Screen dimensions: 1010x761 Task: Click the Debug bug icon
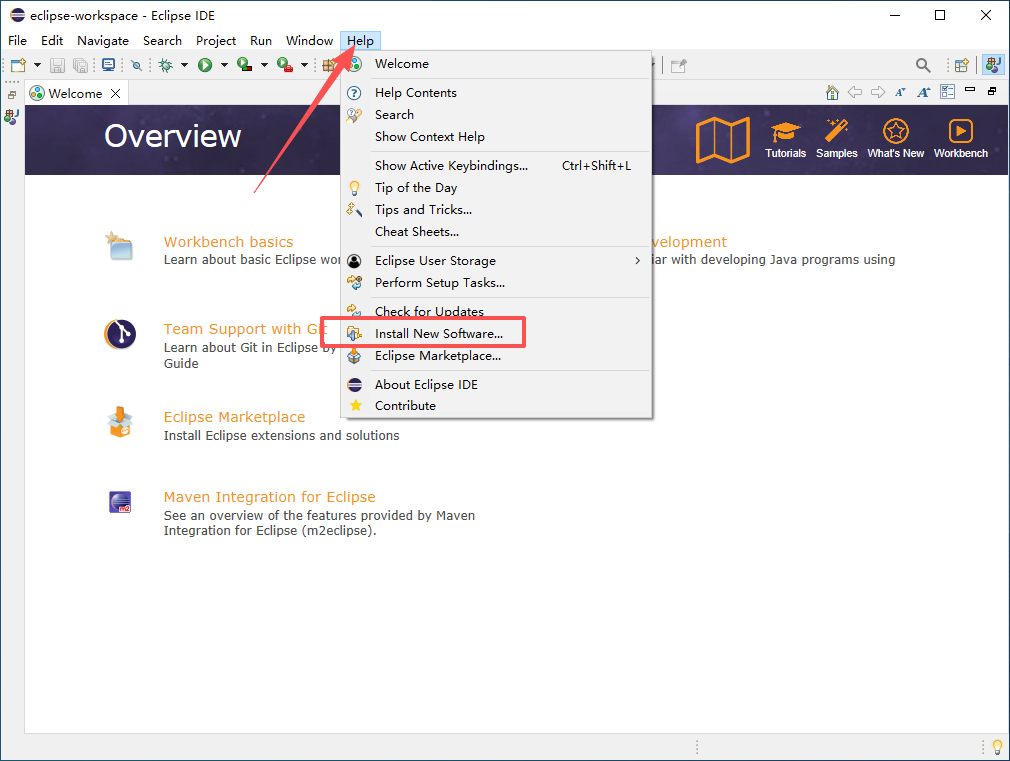166,65
